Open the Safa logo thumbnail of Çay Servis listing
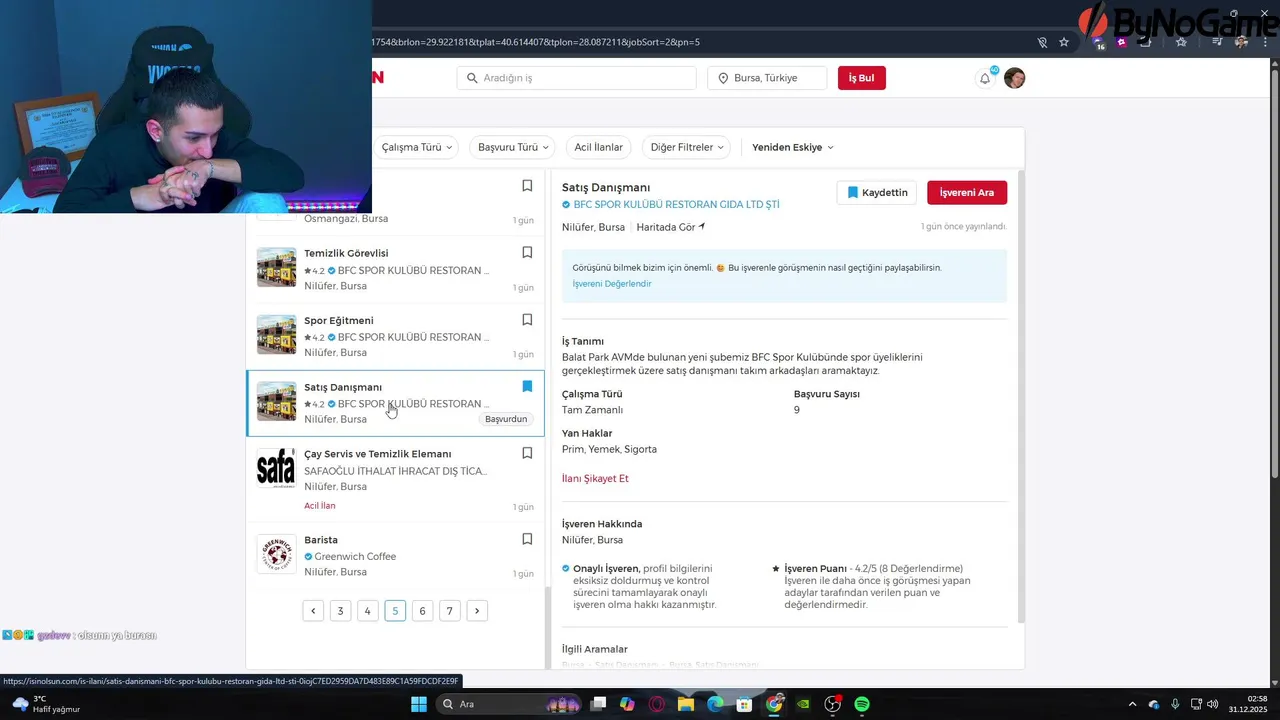The height and width of the screenshot is (720, 1280). click(276, 468)
